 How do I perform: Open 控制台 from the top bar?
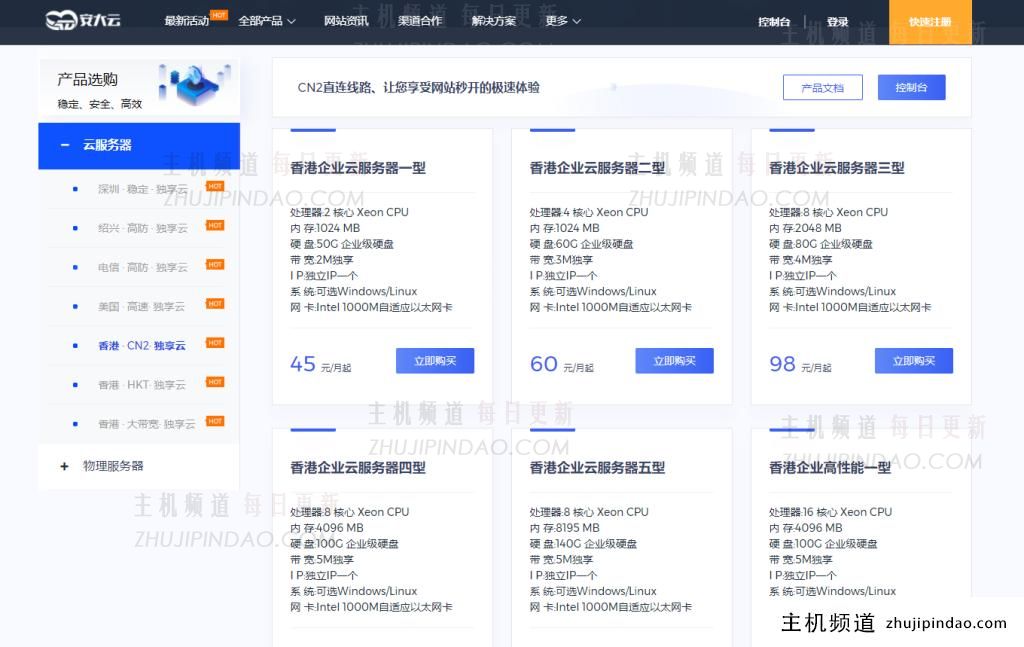tap(773, 19)
